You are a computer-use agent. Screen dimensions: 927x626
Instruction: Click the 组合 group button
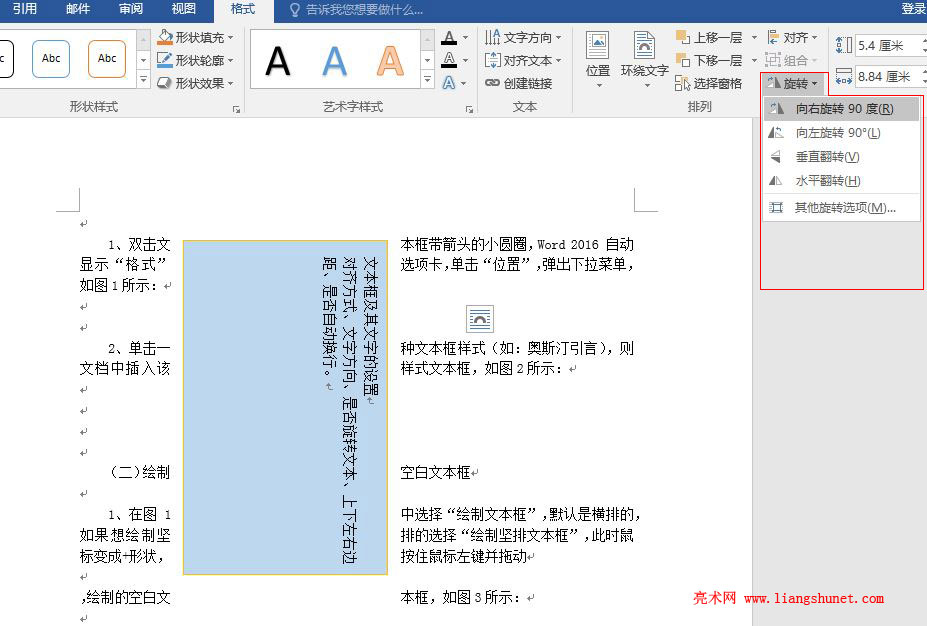tap(792, 60)
